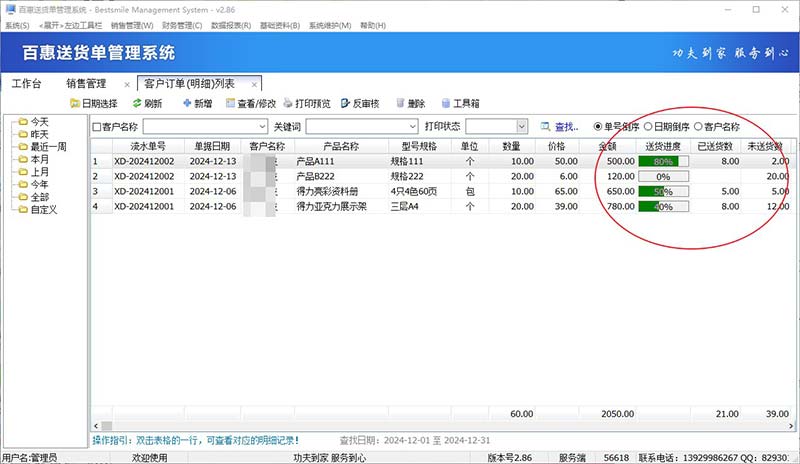The image size is (800, 464).
Task: Click the 刷新 refresh toolbar icon
Action: 136,103
